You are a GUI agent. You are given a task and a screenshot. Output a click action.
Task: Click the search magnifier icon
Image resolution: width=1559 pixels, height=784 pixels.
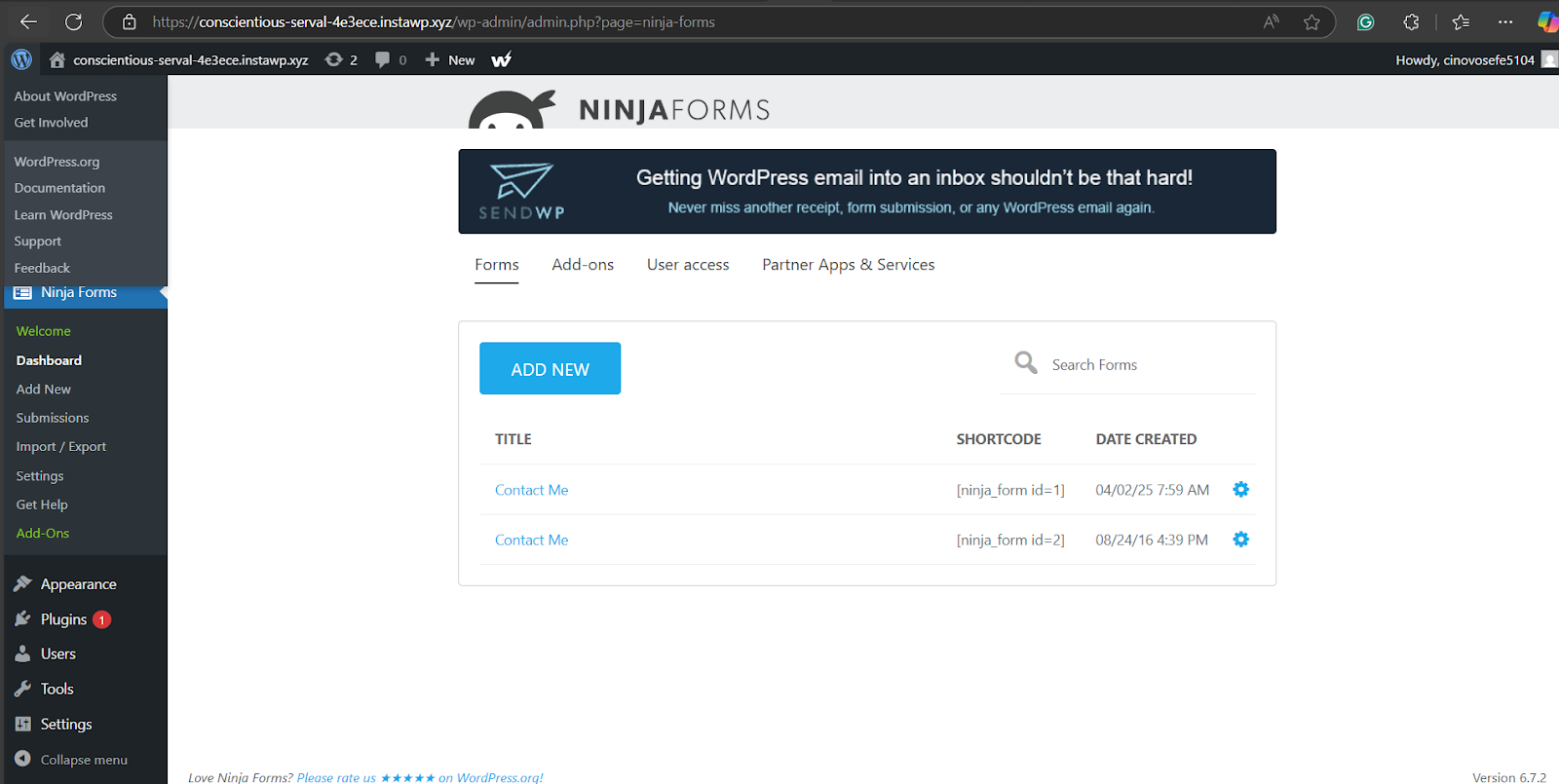[1026, 363]
